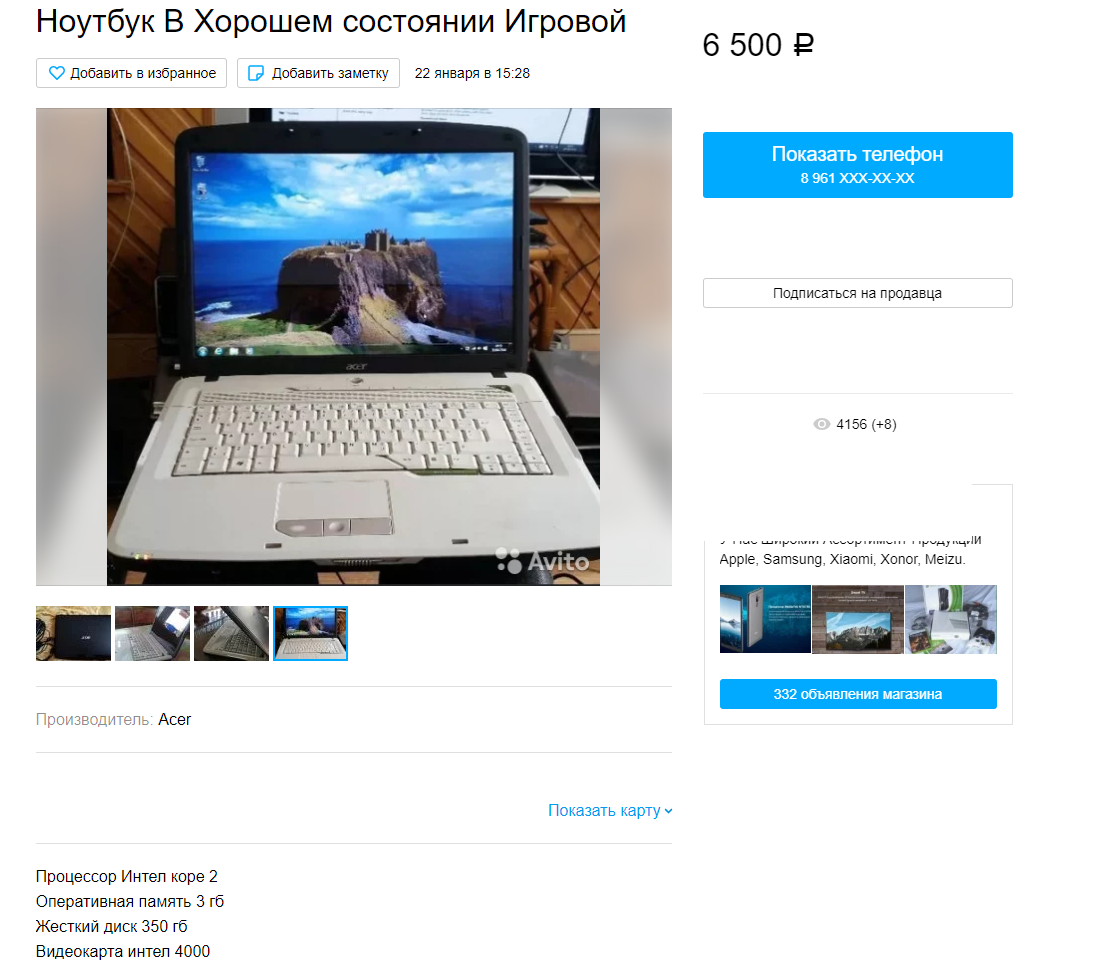
Task: Open the shop's TV ad thumbnail
Action: tap(858, 619)
